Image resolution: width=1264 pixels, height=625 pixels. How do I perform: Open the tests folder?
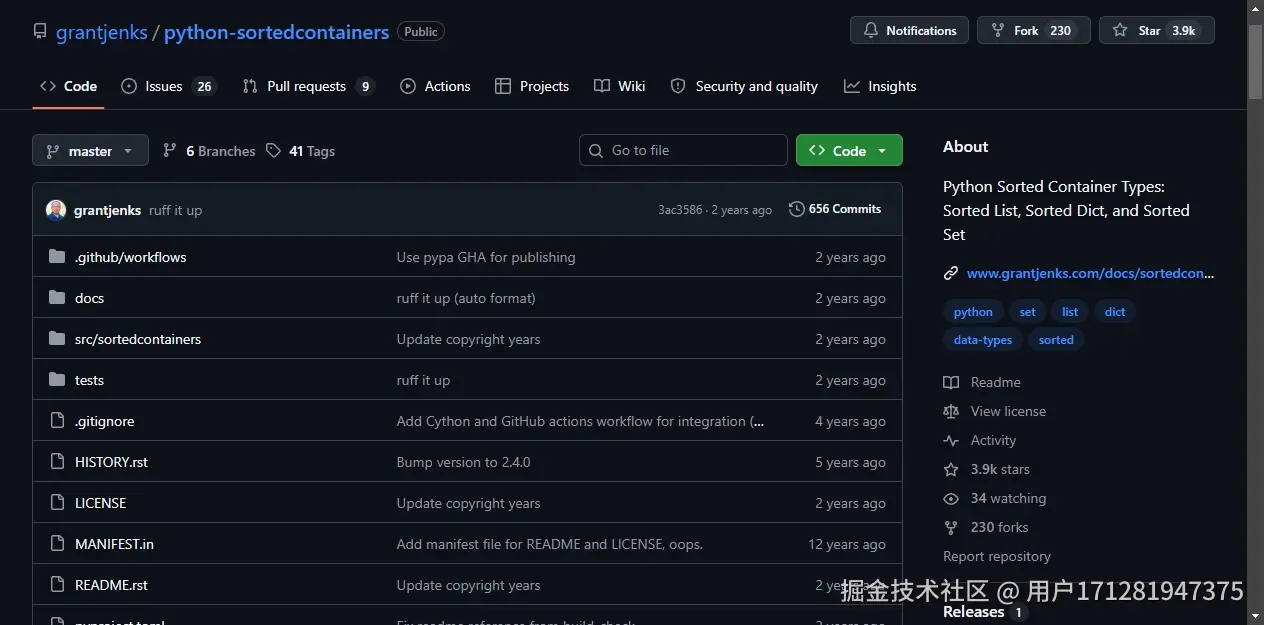pos(89,380)
